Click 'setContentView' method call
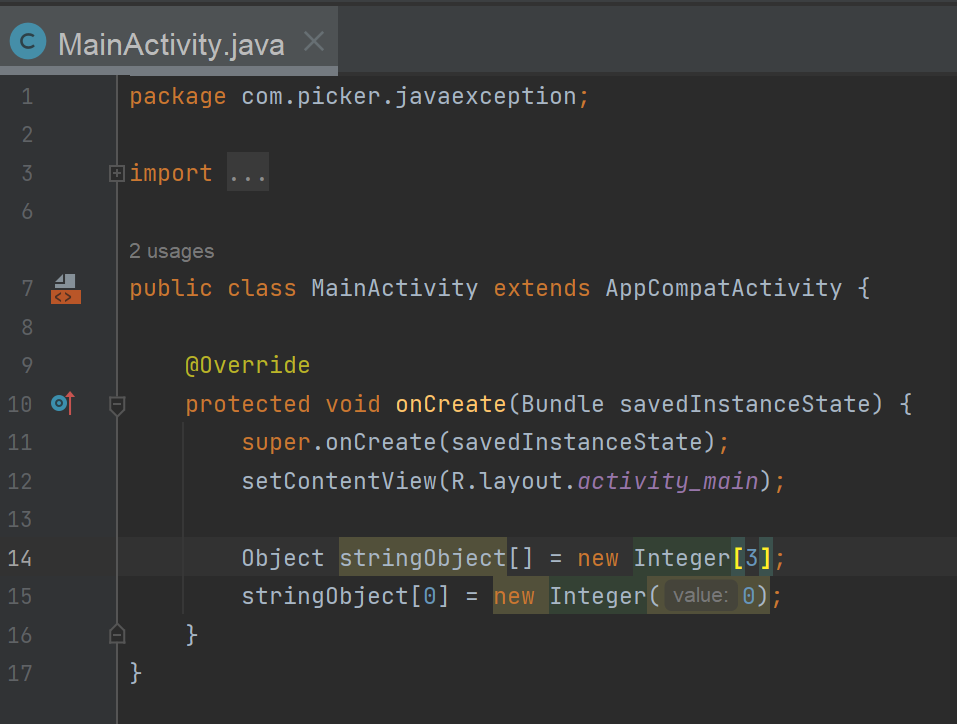The height and width of the screenshot is (724, 957). [x=339, y=481]
